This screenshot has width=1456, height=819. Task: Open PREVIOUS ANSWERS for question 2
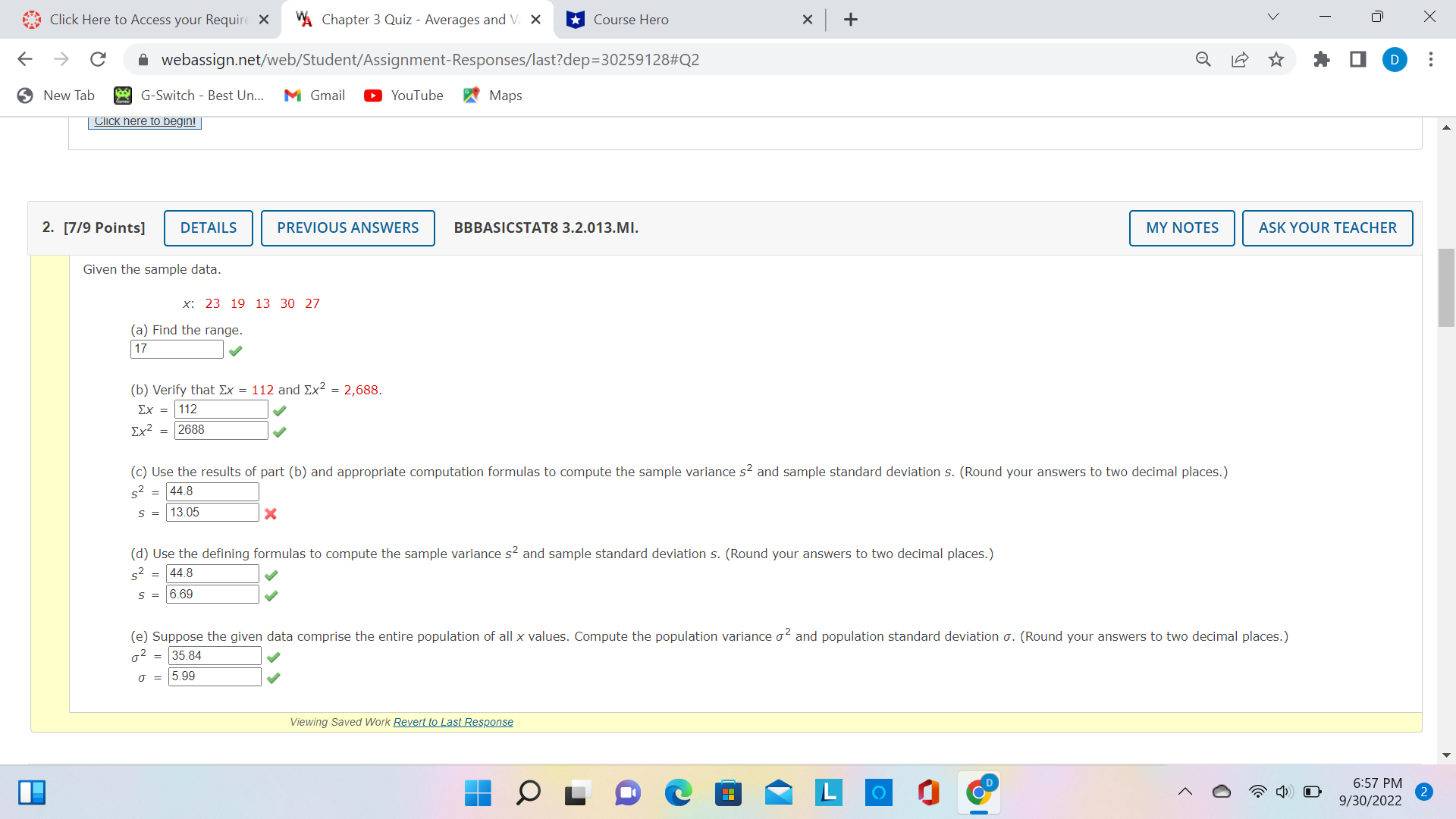click(347, 227)
